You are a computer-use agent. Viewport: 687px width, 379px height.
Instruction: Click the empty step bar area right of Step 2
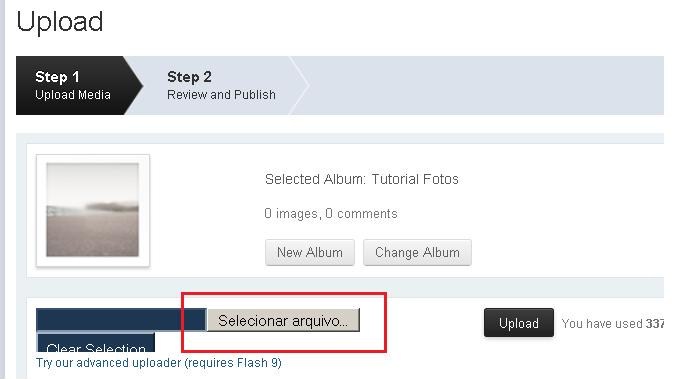486,85
